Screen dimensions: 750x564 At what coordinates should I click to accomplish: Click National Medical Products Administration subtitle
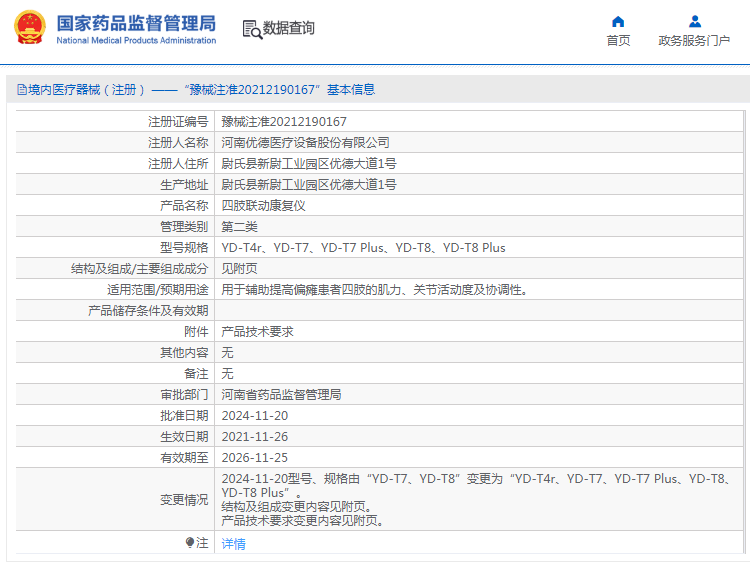(x=136, y=41)
